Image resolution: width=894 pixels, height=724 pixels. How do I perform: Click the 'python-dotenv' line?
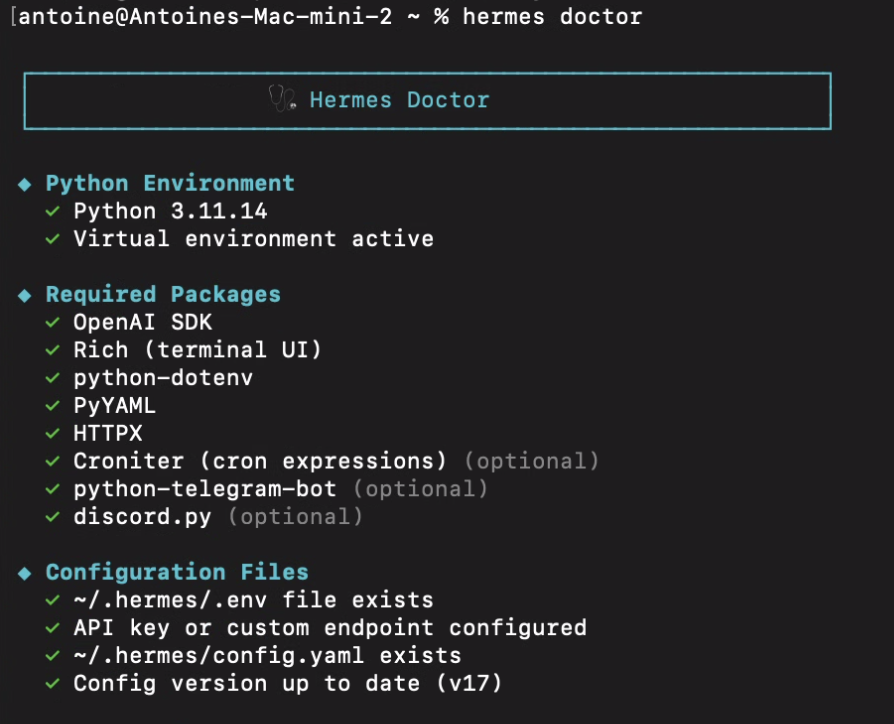point(163,379)
